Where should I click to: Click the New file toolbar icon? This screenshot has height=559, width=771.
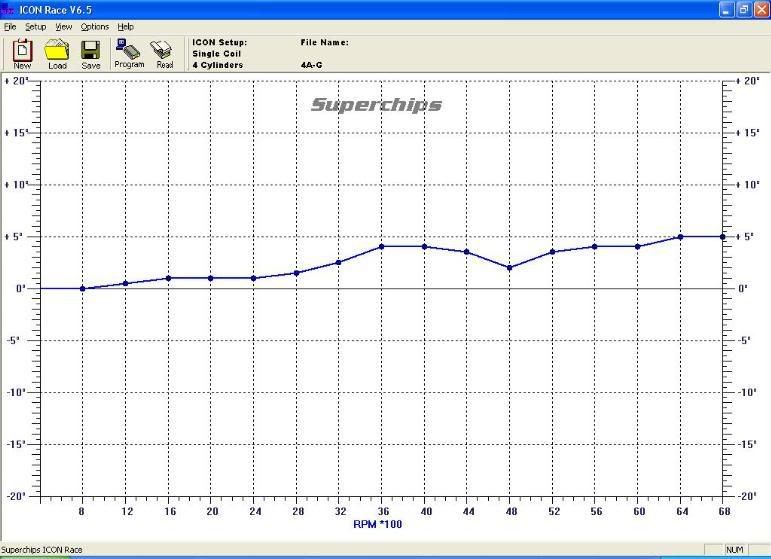tap(22, 54)
